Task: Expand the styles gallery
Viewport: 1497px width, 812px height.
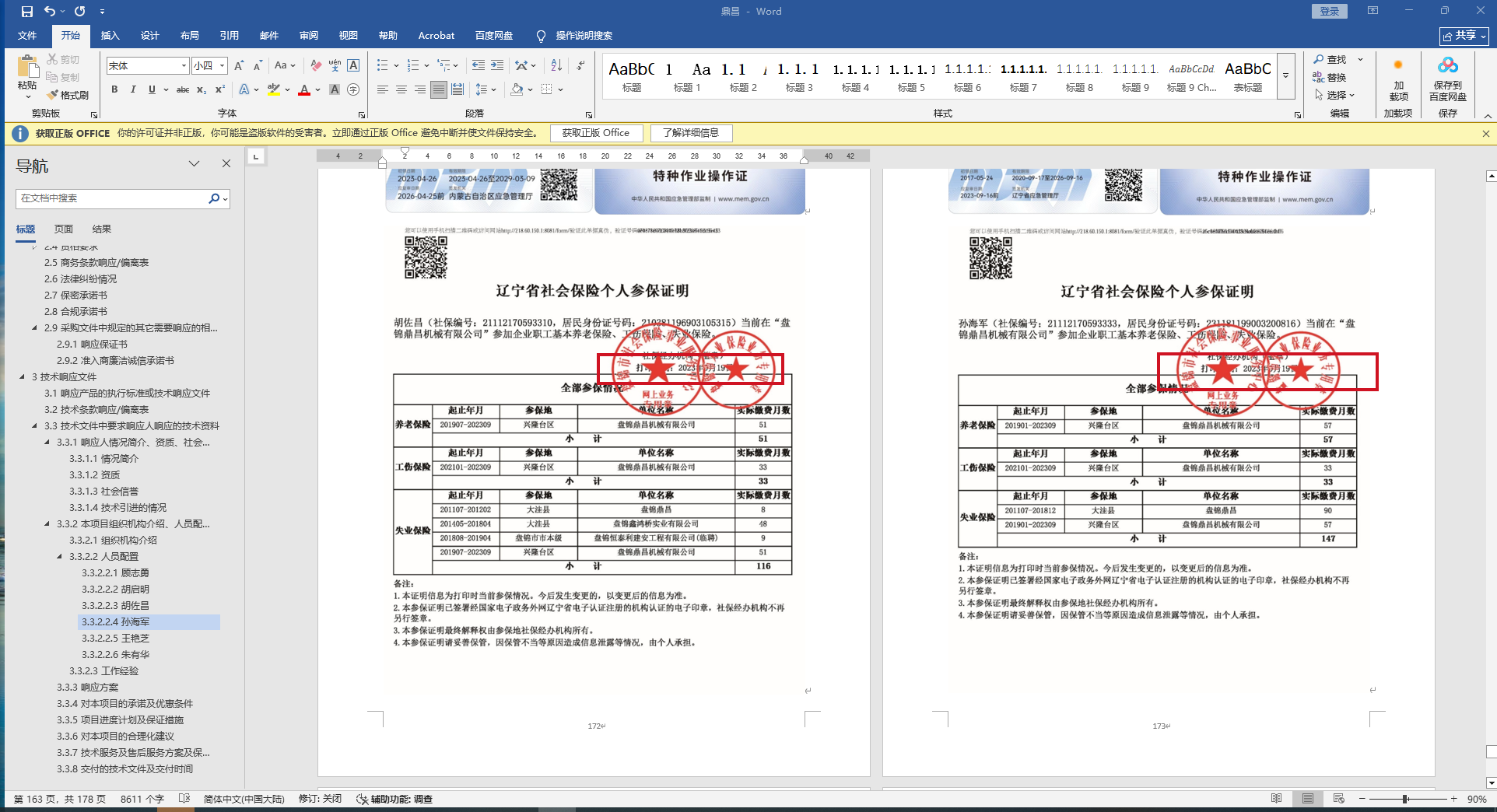Action: tap(1285, 75)
